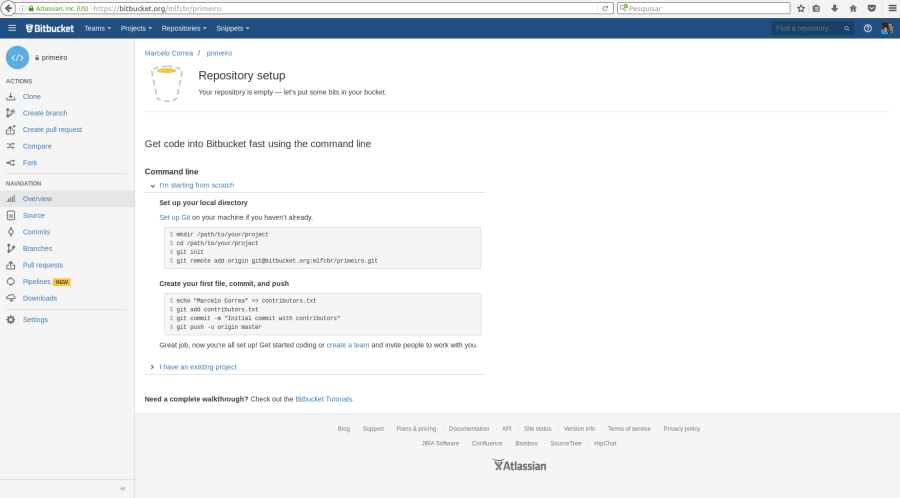900x498 pixels.
Task: Click the Create branch icon
Action: tap(11, 113)
